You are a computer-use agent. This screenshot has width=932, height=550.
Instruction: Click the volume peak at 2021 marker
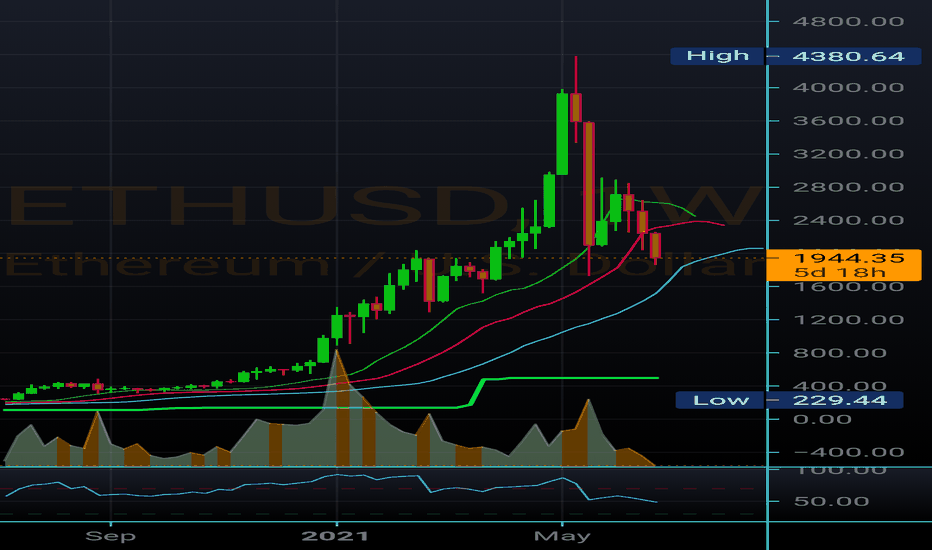(x=336, y=352)
